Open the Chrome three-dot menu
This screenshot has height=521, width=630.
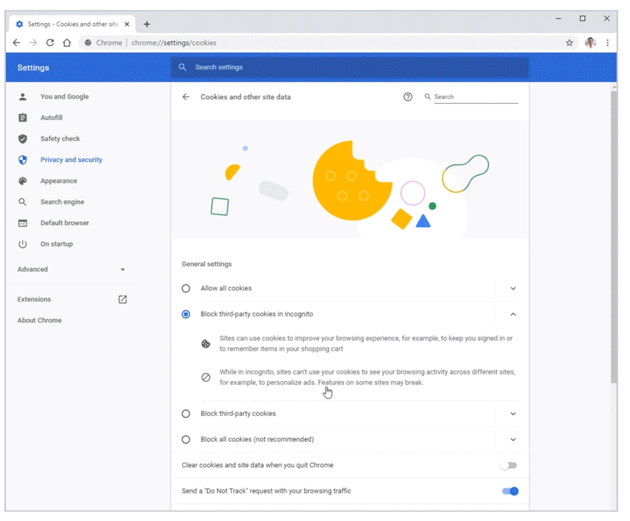(x=607, y=43)
